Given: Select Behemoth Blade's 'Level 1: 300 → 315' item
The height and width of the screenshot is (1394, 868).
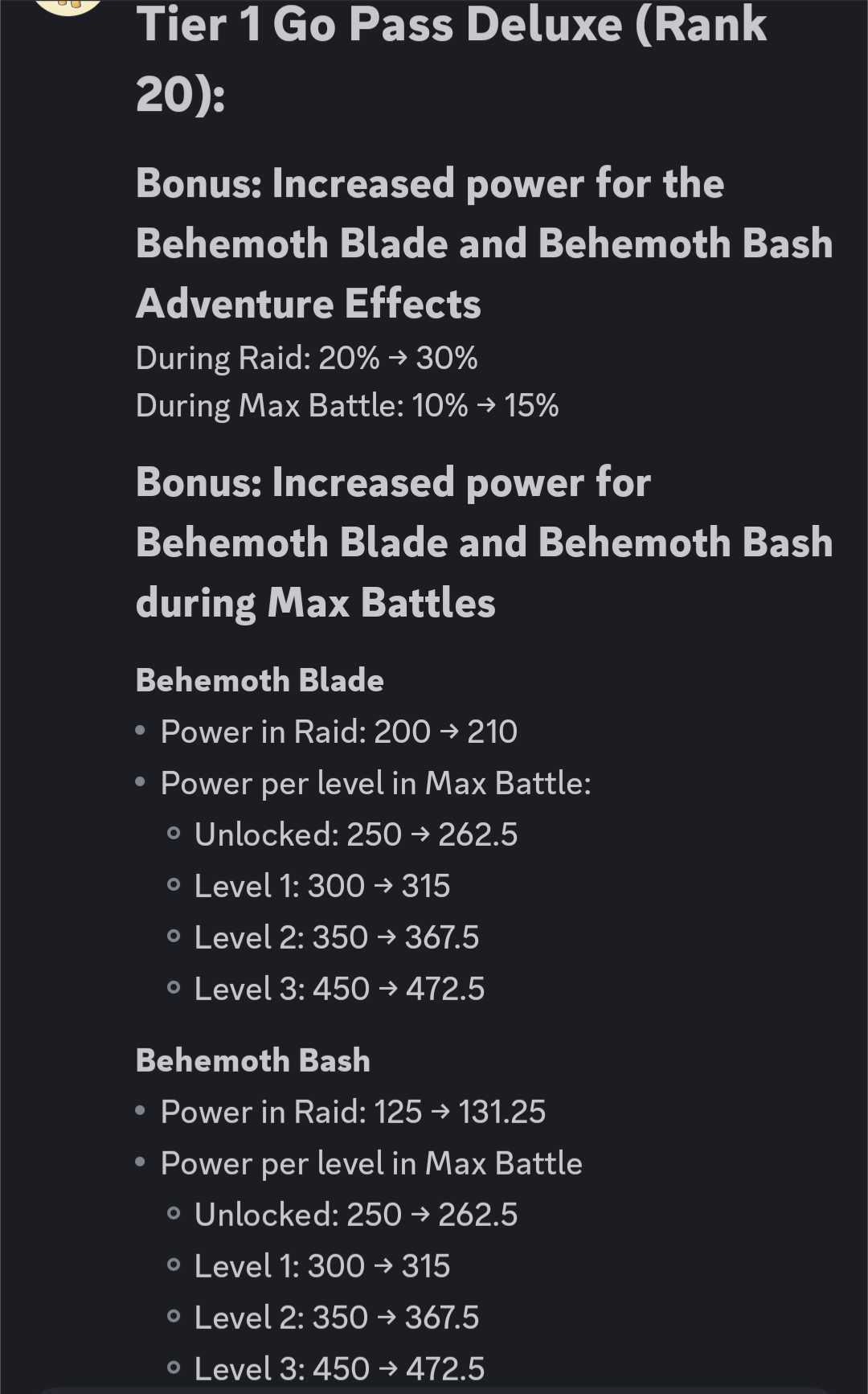Looking at the screenshot, I should tap(322, 886).
